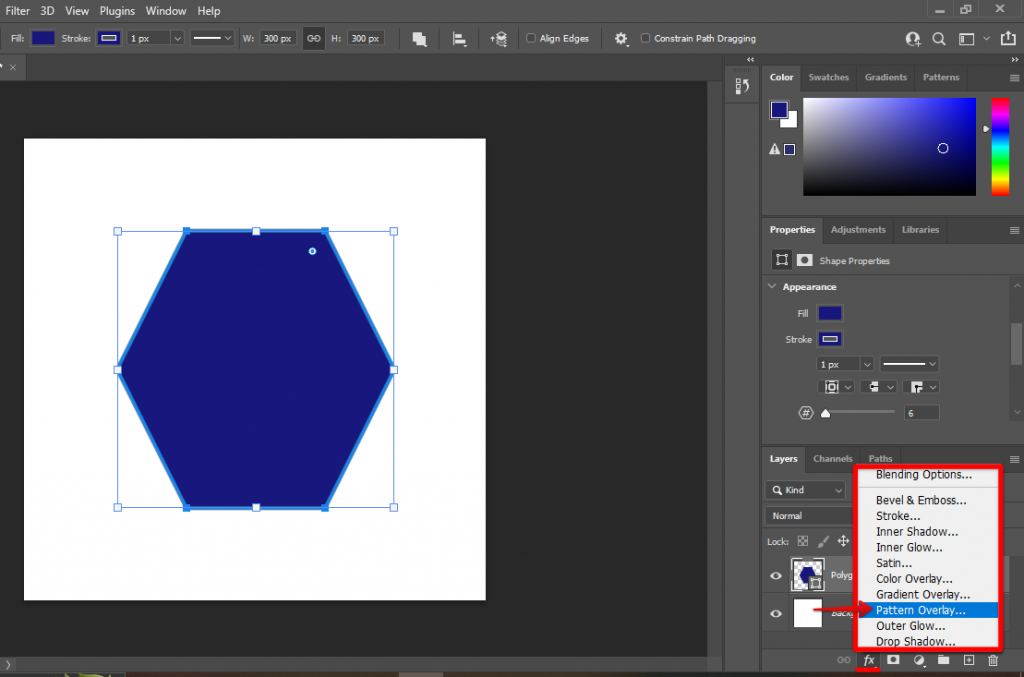This screenshot has height=677, width=1024.
Task: Click the Delete Layer trash icon
Action: click(x=992, y=660)
